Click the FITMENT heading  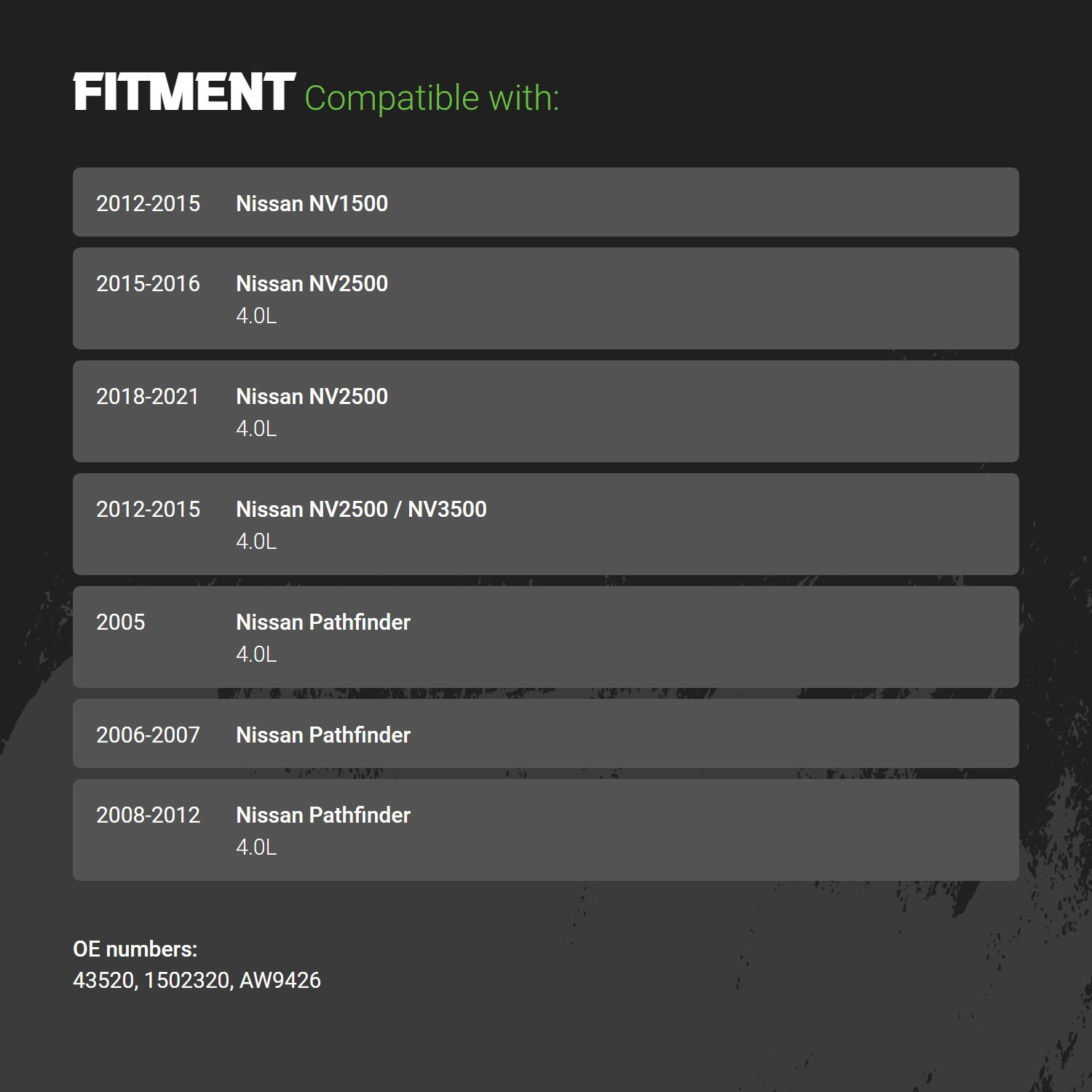click(x=184, y=92)
